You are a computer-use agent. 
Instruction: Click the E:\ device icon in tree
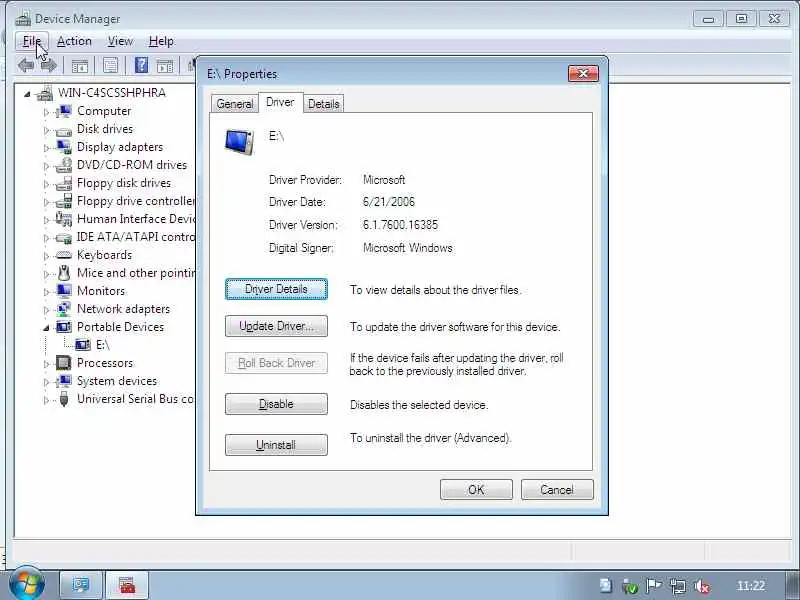[83, 345]
